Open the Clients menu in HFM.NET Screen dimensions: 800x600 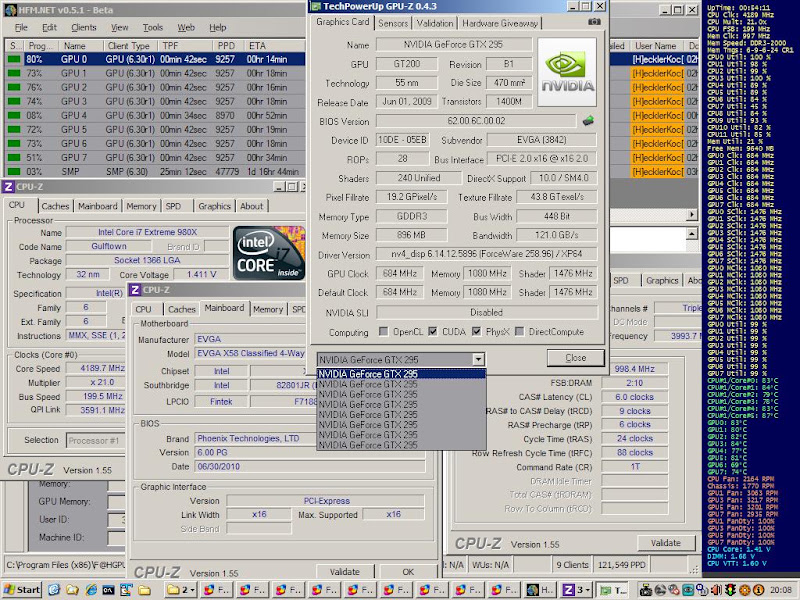[84, 28]
